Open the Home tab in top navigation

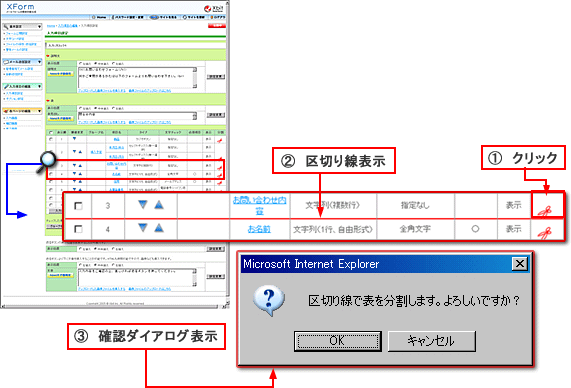pyautogui.click(x=99, y=17)
